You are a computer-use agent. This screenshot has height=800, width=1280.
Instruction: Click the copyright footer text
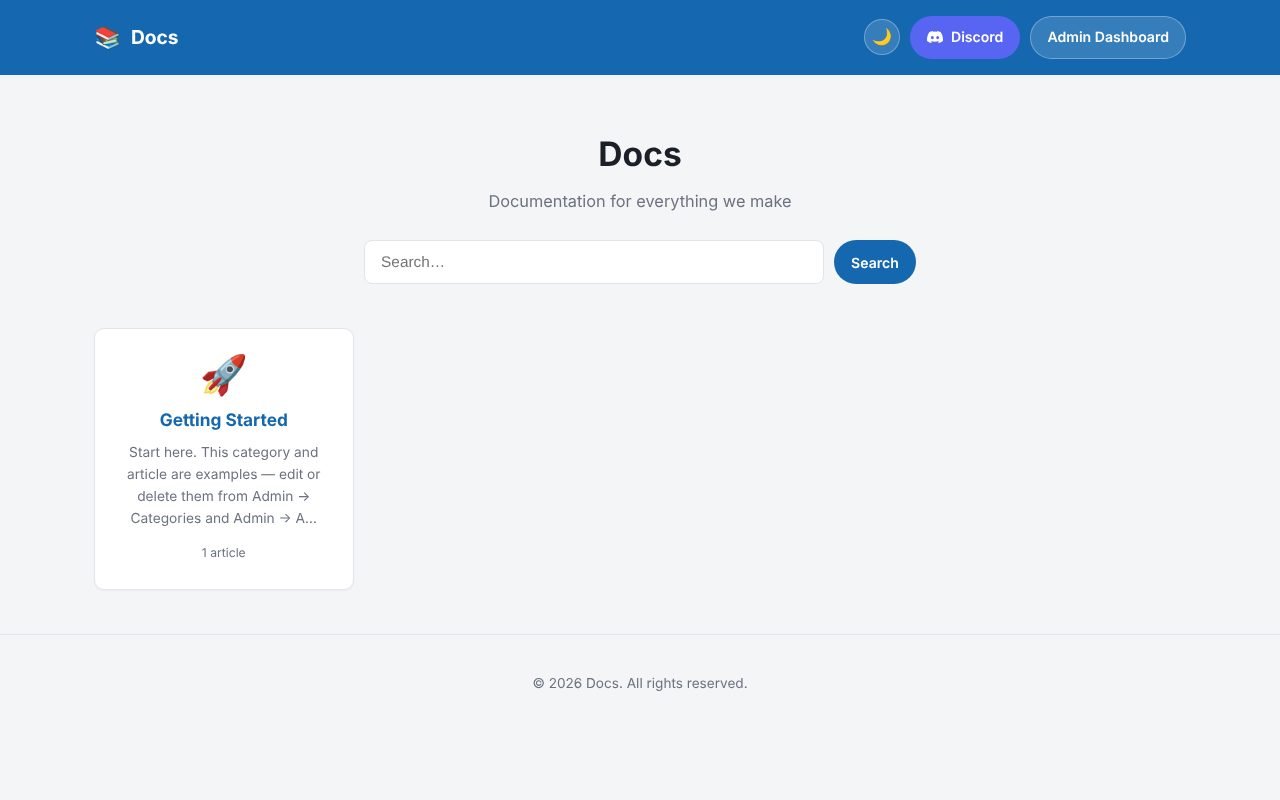click(640, 683)
